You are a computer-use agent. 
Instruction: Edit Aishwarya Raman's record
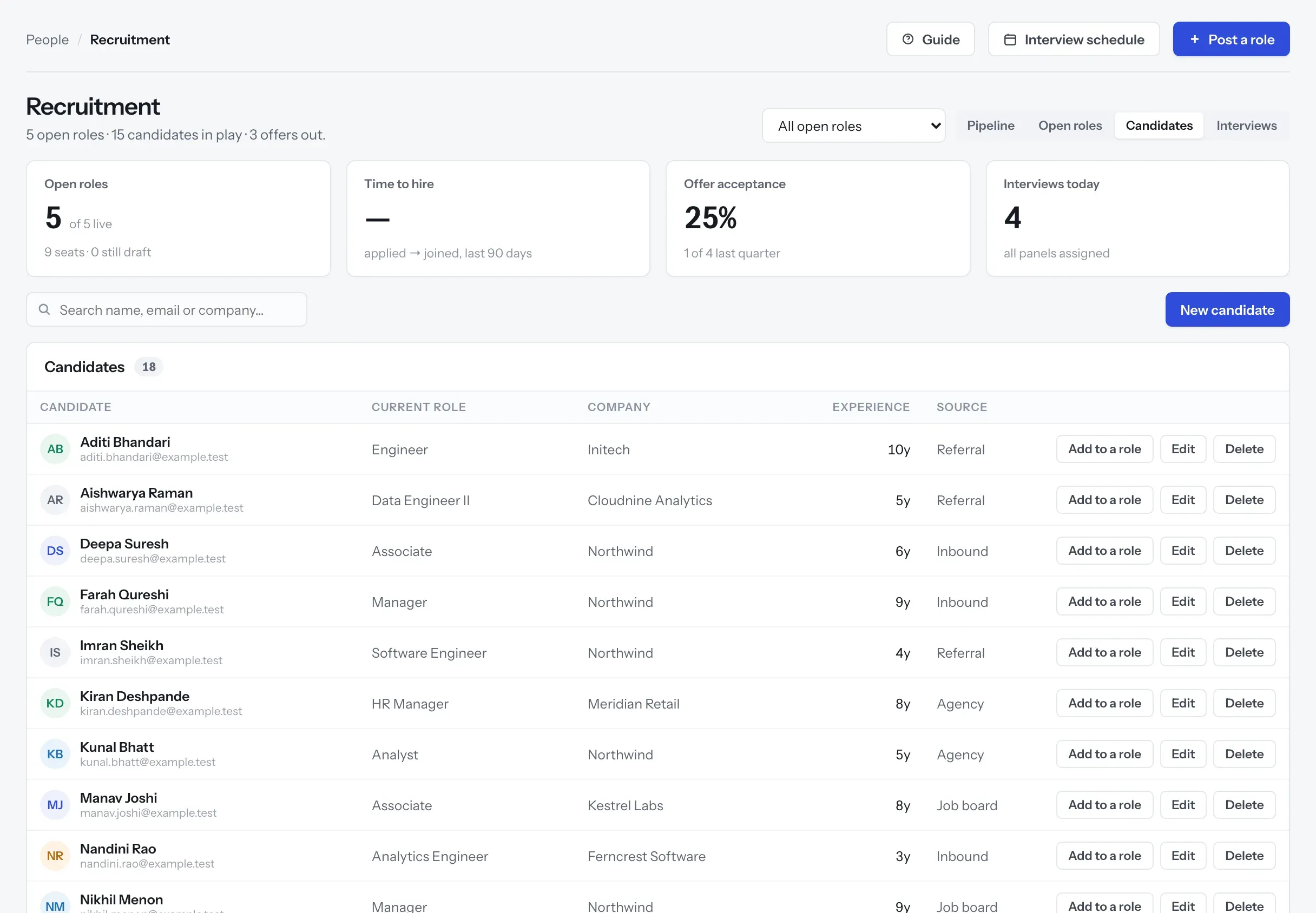coord(1183,500)
